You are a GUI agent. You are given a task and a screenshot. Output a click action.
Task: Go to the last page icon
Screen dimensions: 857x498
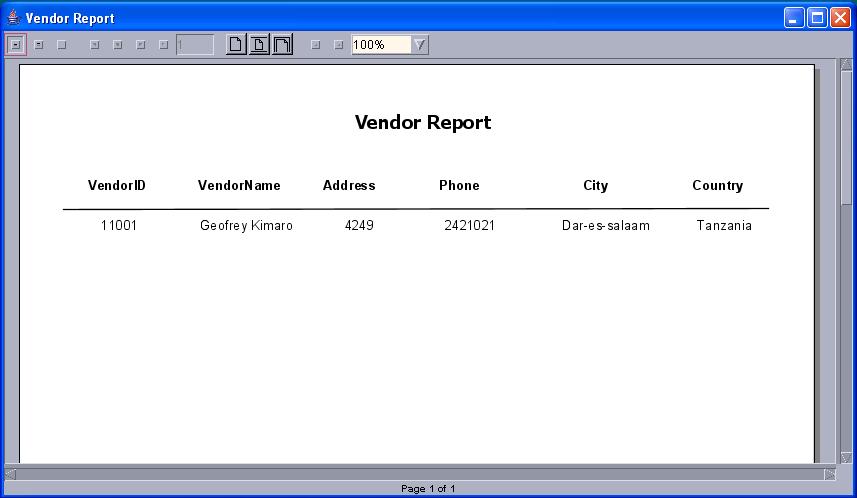163,45
